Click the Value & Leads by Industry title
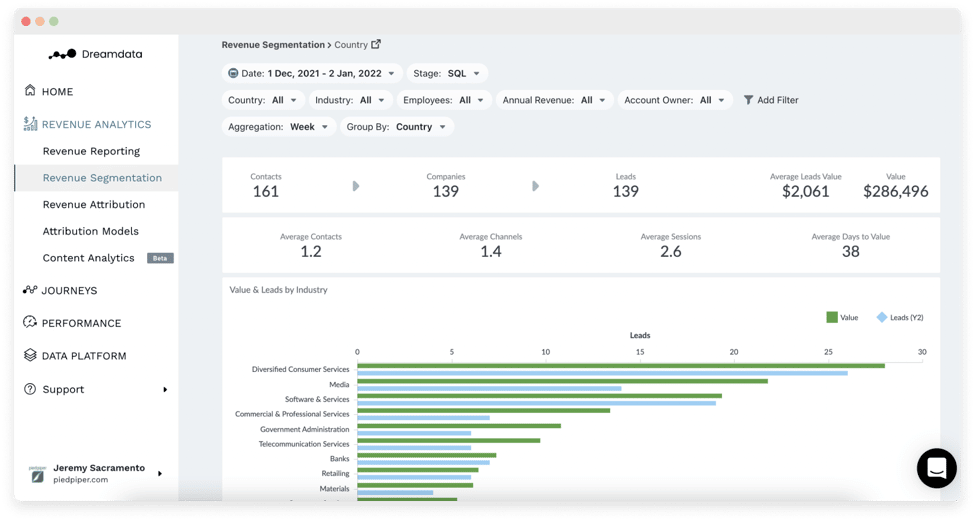 (x=279, y=290)
